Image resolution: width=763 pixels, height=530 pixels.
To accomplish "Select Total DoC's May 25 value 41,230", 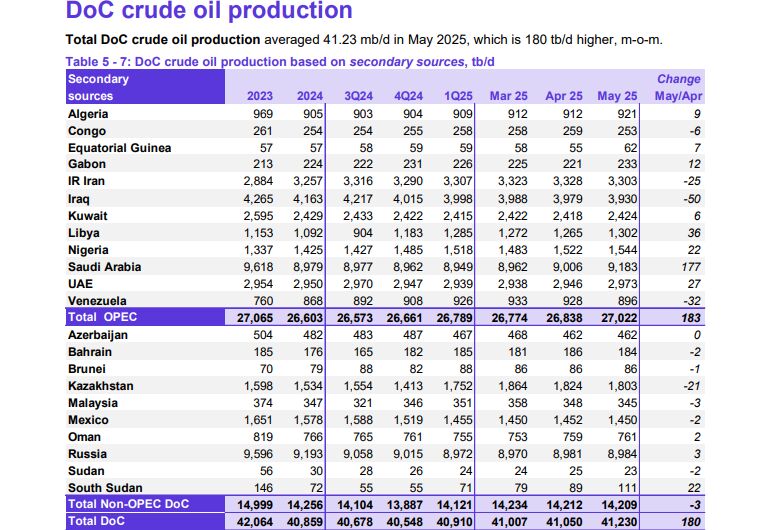I will point(616,520).
